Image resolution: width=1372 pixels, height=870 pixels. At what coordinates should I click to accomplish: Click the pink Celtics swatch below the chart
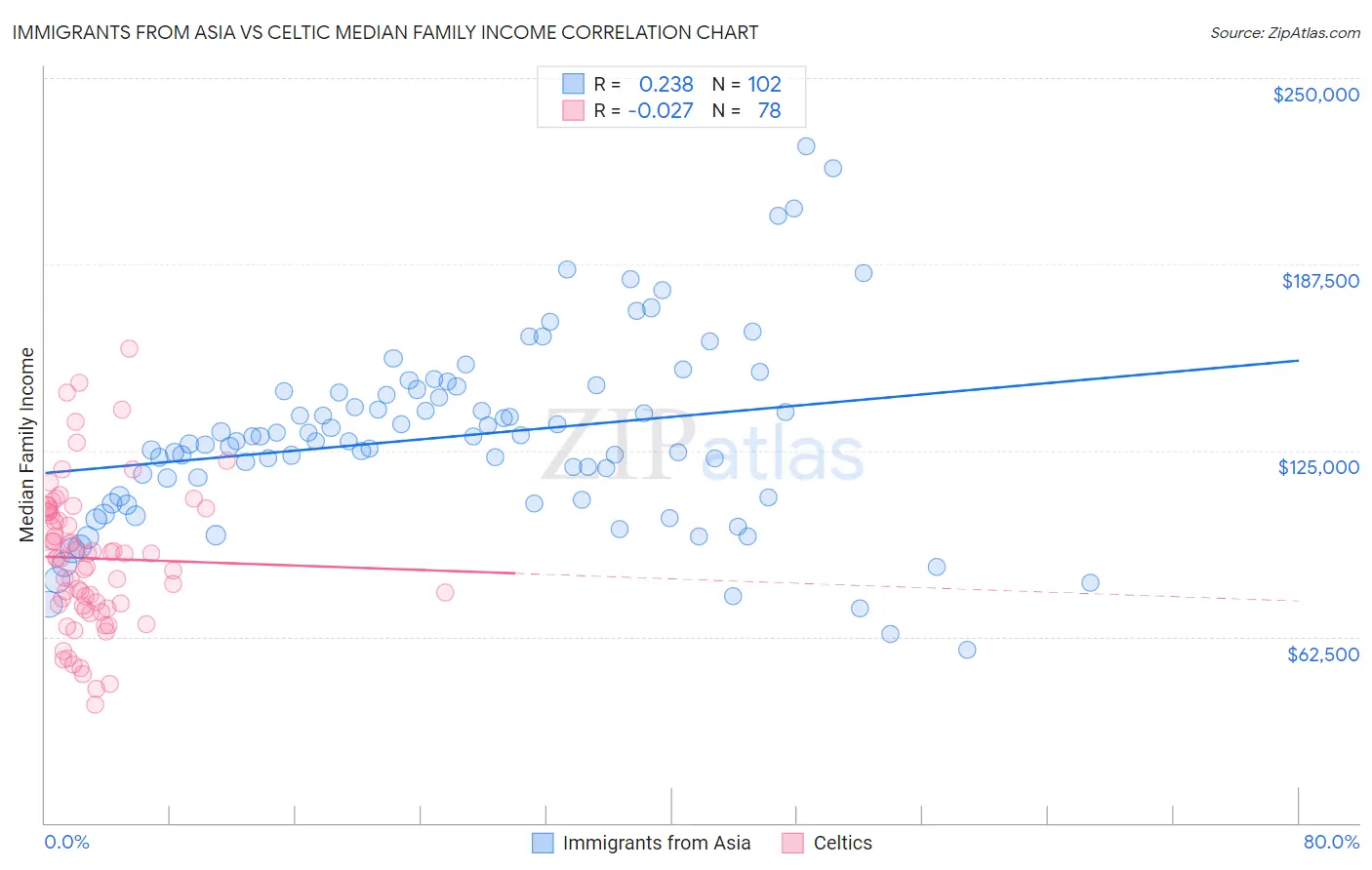[x=792, y=843]
